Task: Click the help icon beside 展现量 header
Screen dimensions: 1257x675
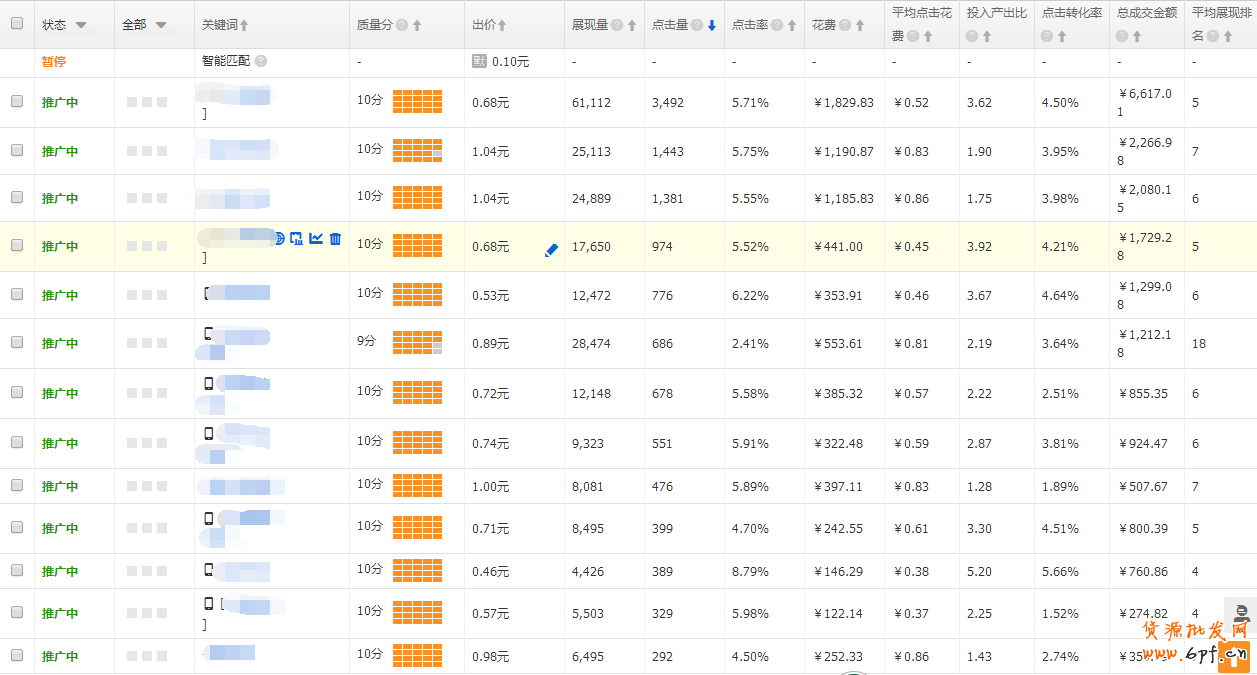Action: [x=617, y=25]
